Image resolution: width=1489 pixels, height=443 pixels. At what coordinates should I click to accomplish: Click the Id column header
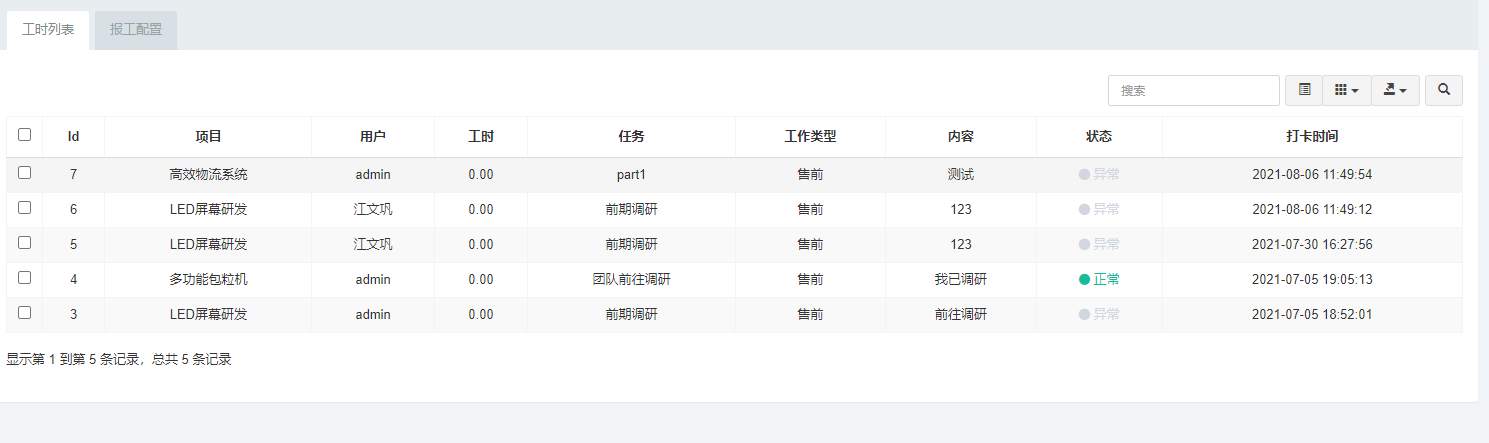[x=73, y=136]
